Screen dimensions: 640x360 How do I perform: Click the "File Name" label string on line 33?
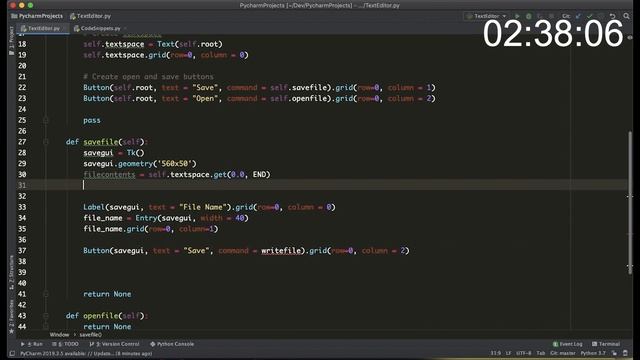(x=203, y=207)
